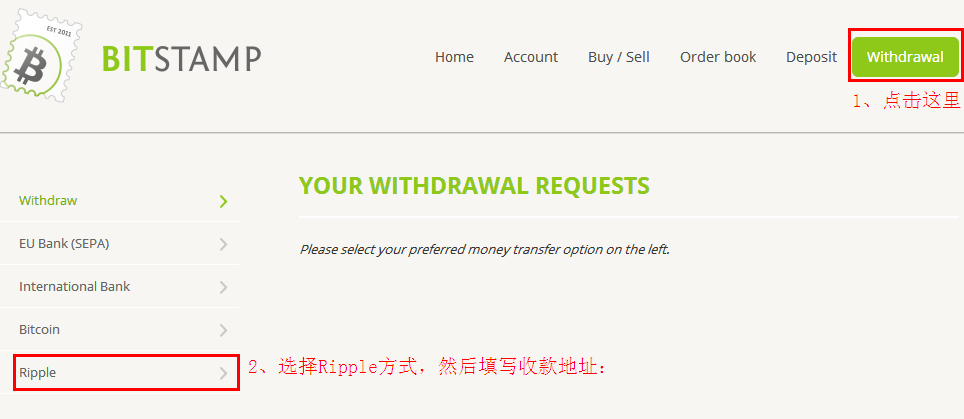Open the Order book page
Image resolution: width=964 pixels, height=419 pixels.
717,57
